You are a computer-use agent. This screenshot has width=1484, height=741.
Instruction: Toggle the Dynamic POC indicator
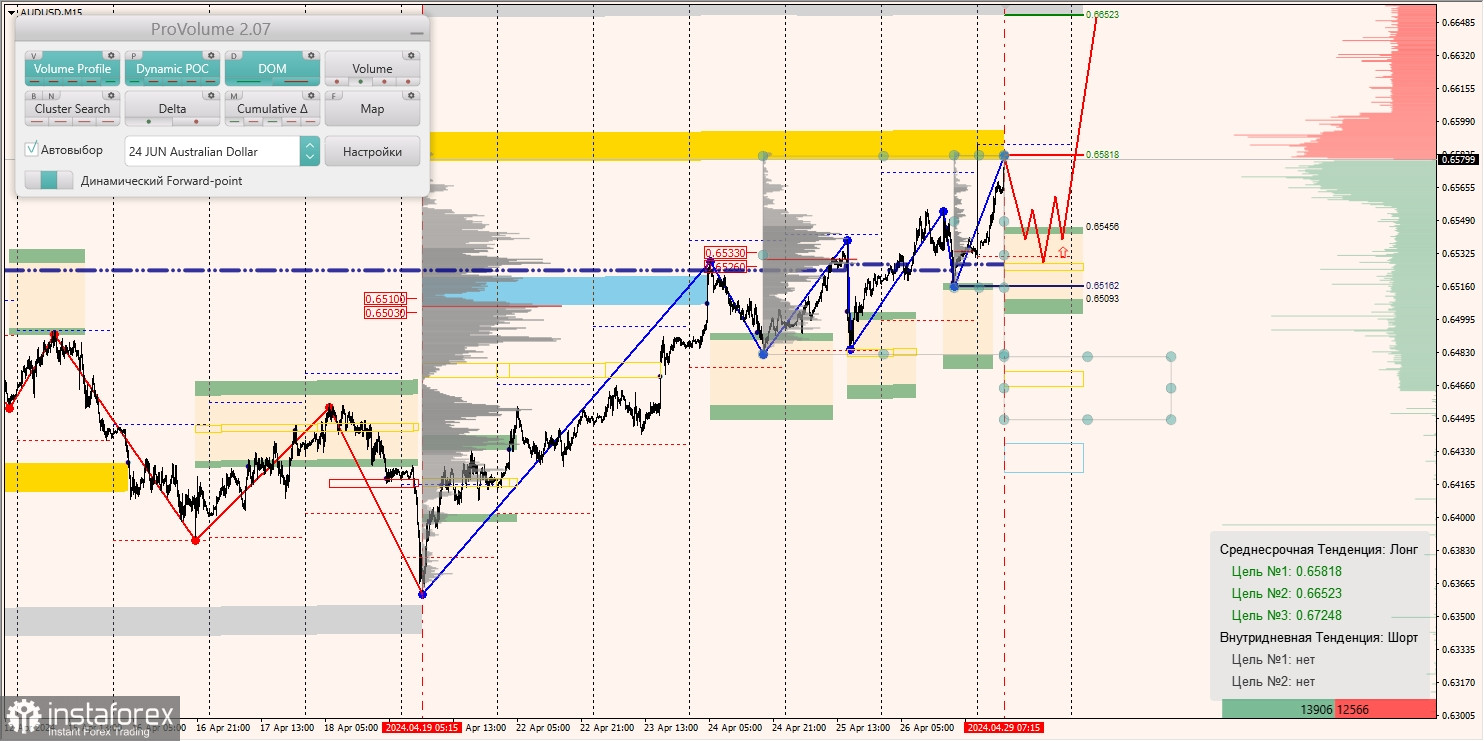tap(172, 69)
